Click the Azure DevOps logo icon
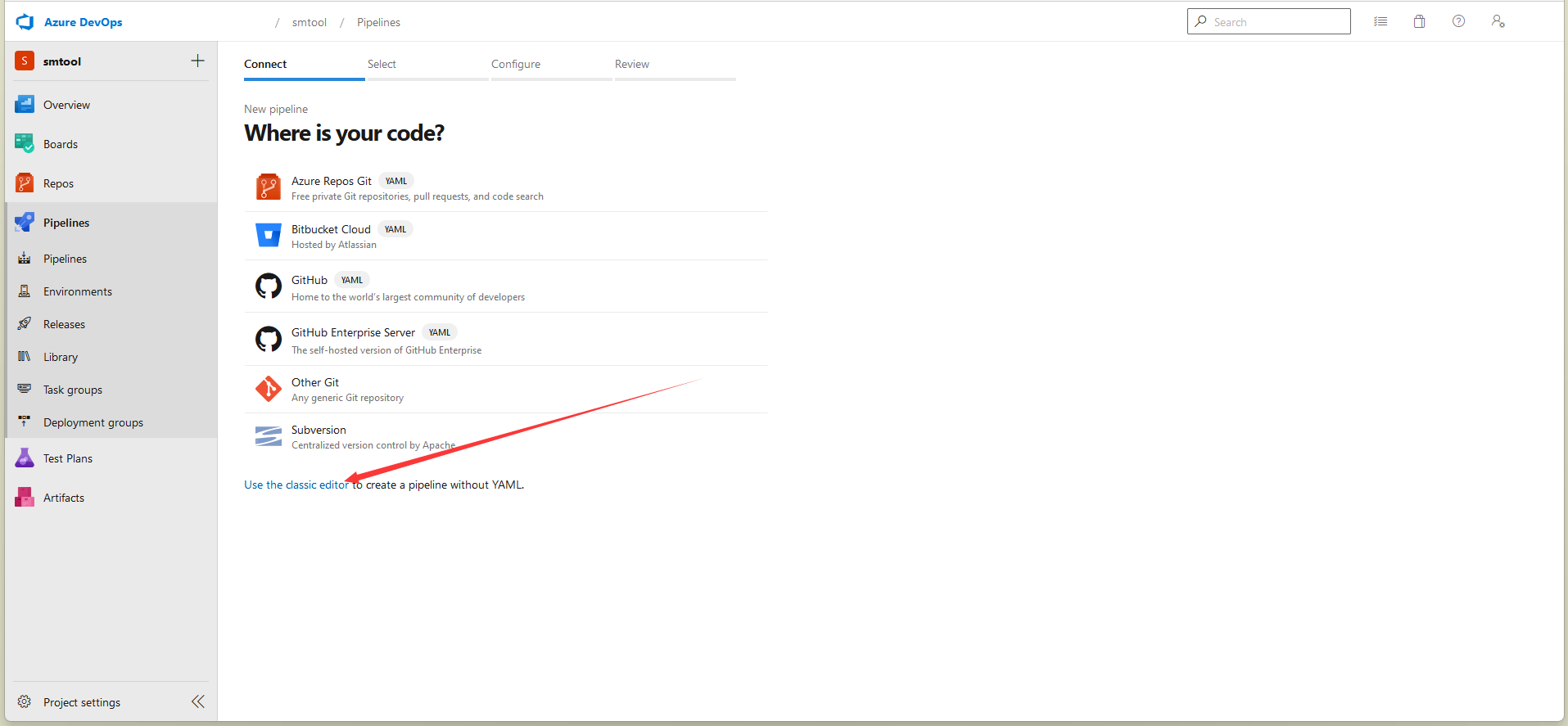This screenshot has height=726, width=1568. click(25, 22)
